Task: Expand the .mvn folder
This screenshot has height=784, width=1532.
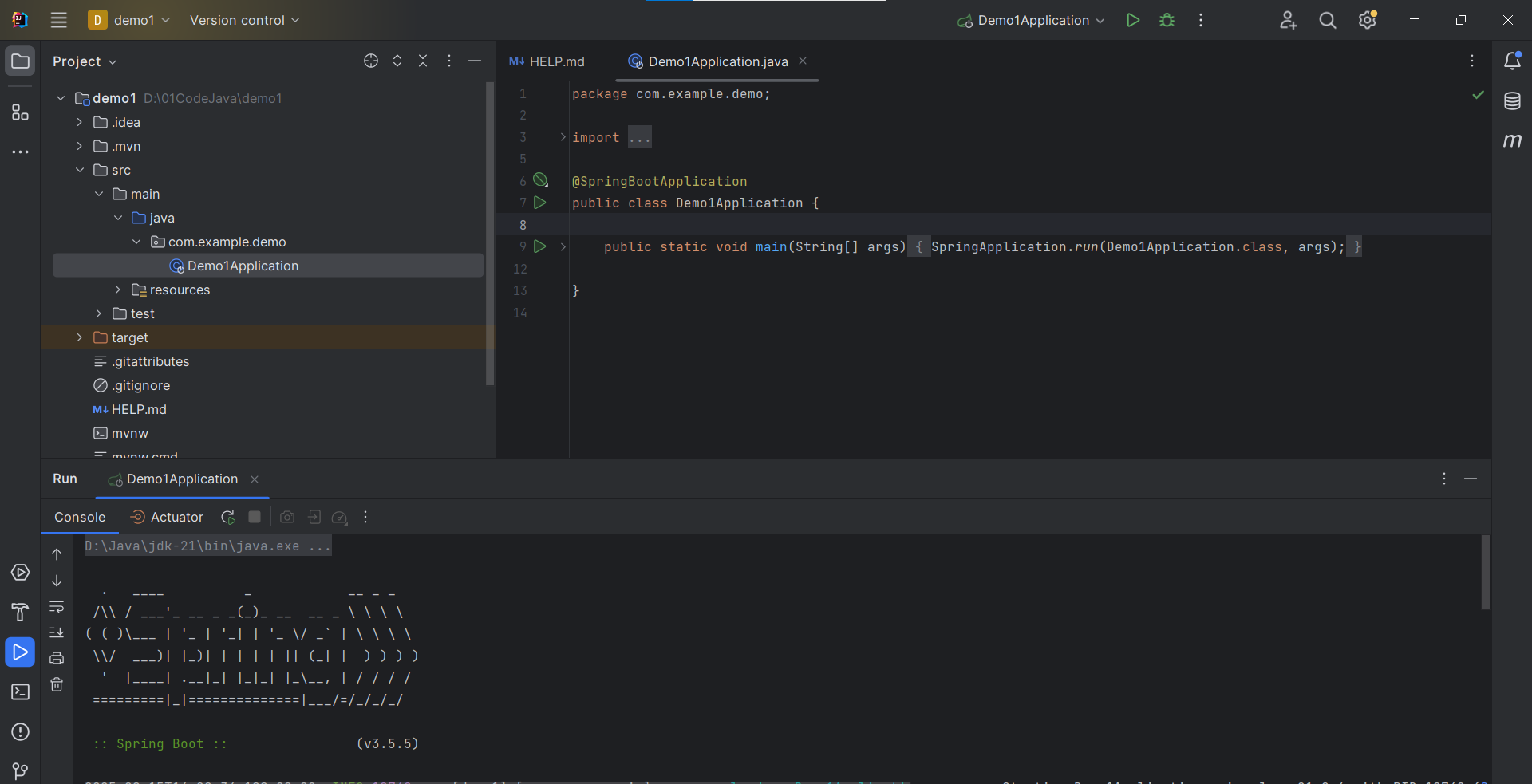Action: coord(79,146)
